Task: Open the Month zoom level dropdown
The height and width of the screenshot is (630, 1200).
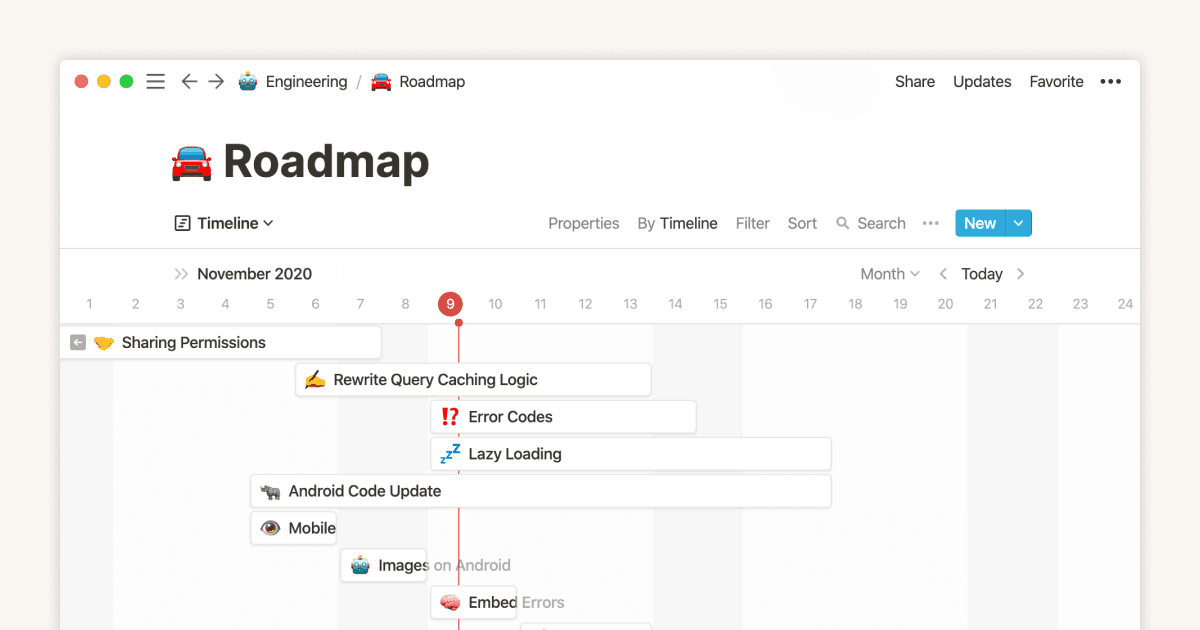Action: point(889,273)
